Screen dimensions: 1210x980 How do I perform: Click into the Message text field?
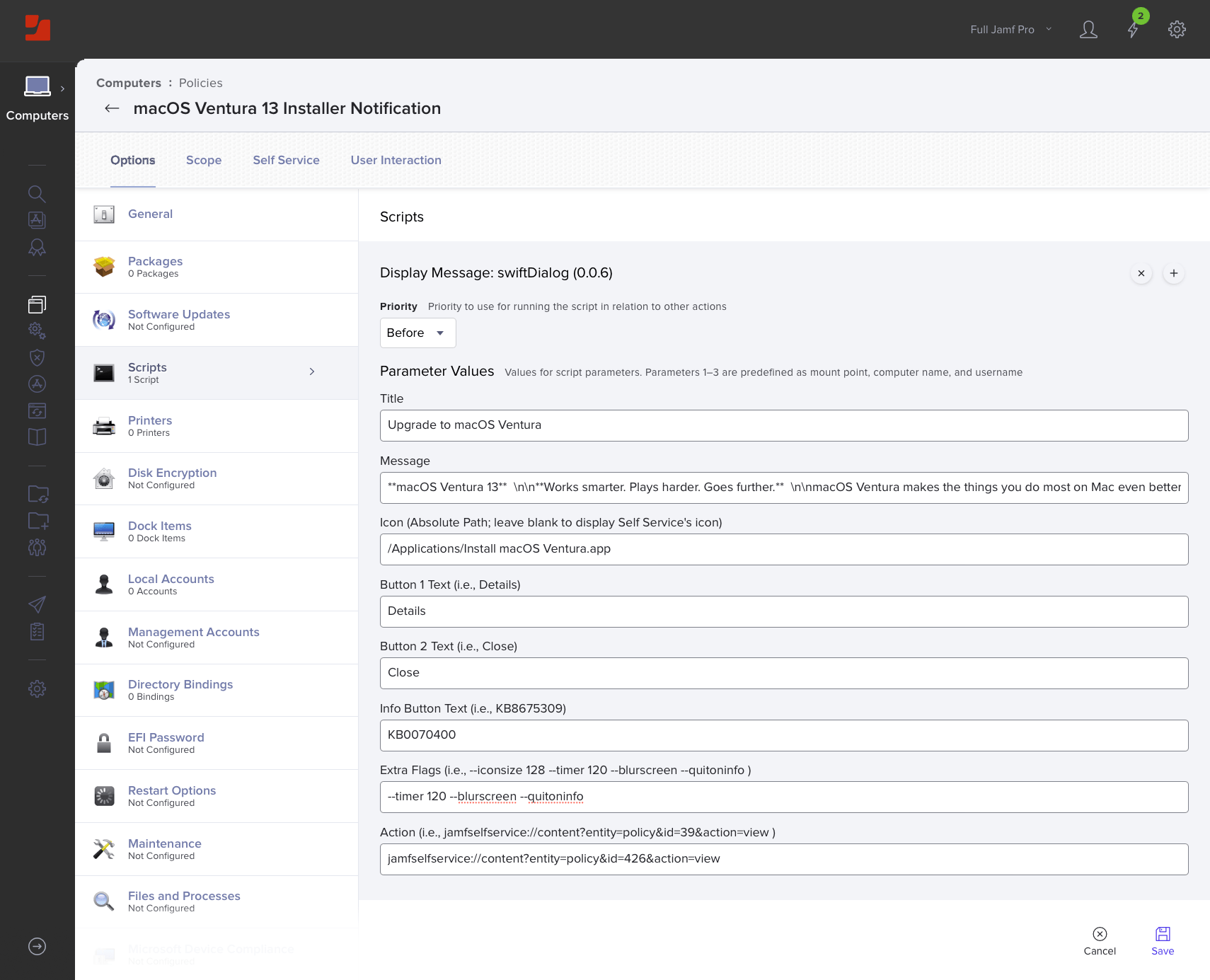coord(784,488)
